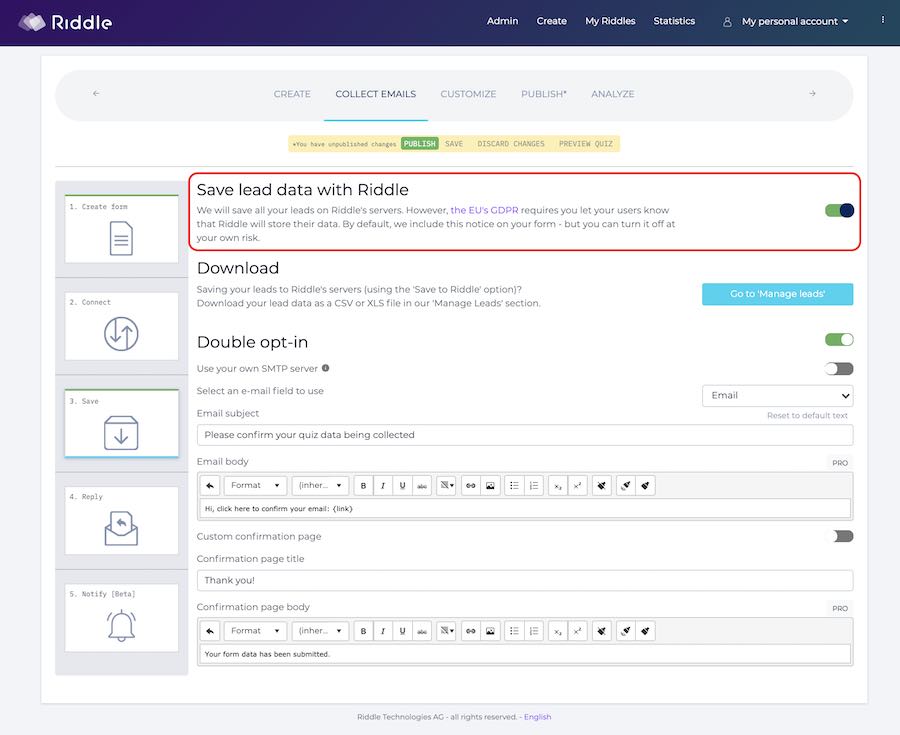Image resolution: width=900 pixels, height=735 pixels.
Task: Click undo in the Confirmation page body toolbar
Action: [x=210, y=631]
